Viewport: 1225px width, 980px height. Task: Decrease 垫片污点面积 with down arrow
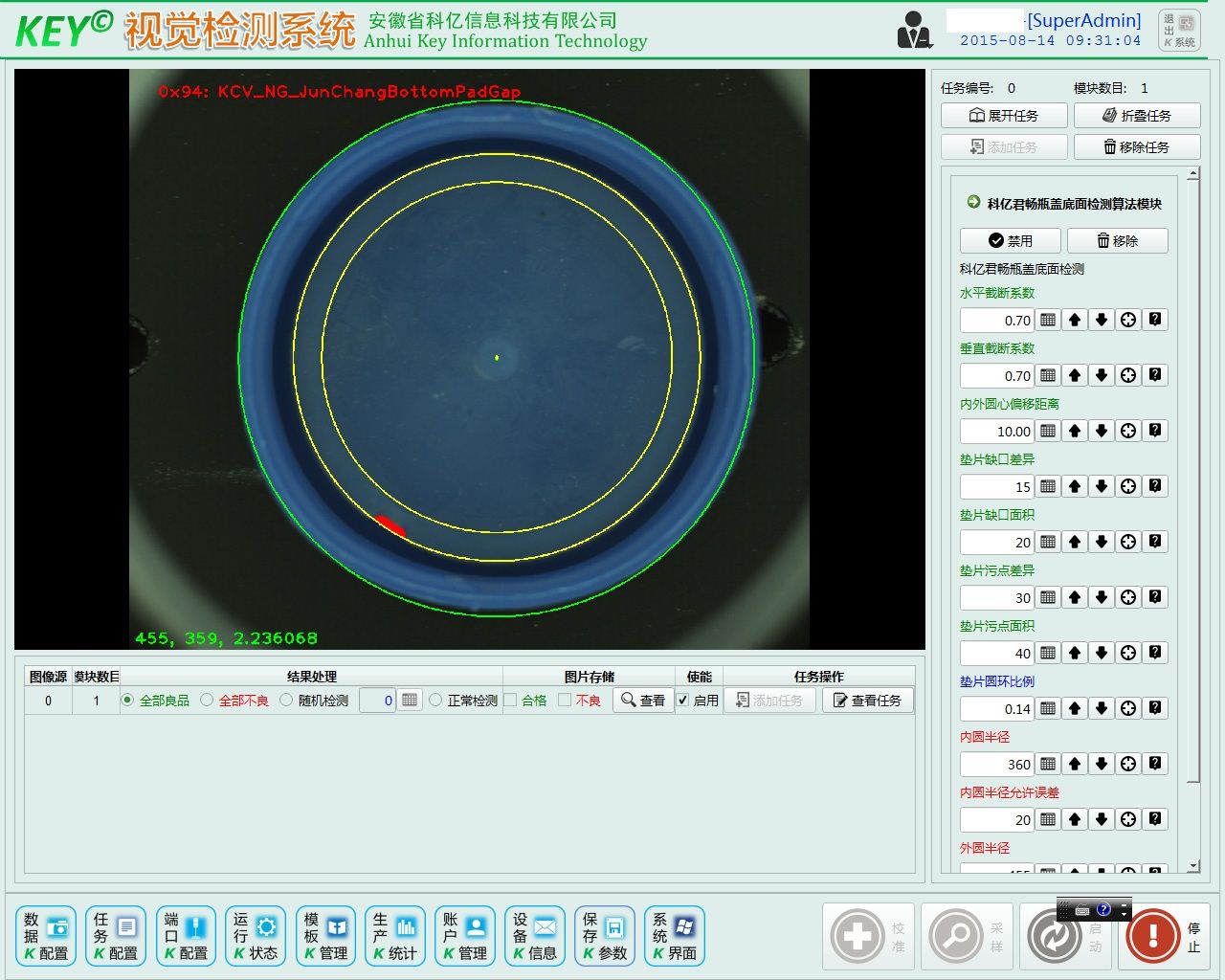pyautogui.click(x=1102, y=653)
